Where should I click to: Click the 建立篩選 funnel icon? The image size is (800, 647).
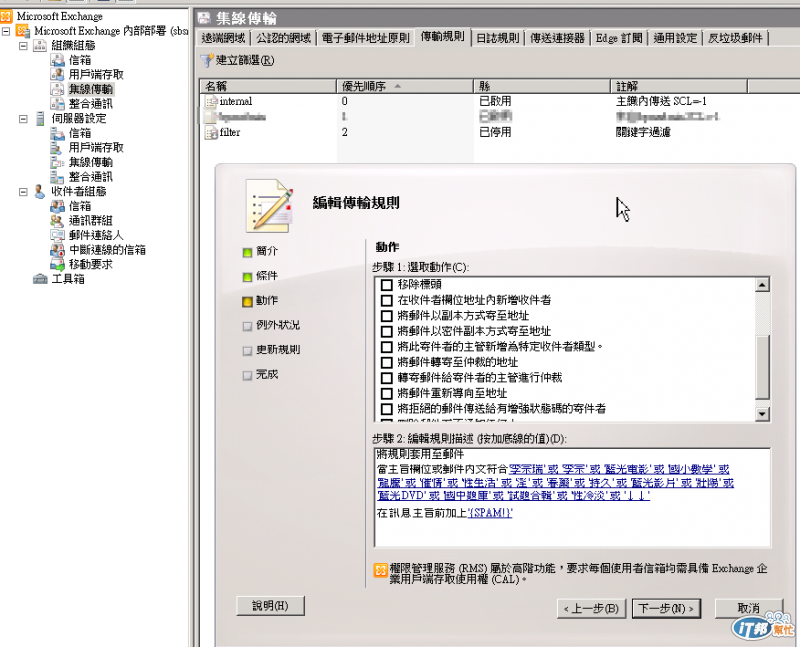tap(207, 61)
